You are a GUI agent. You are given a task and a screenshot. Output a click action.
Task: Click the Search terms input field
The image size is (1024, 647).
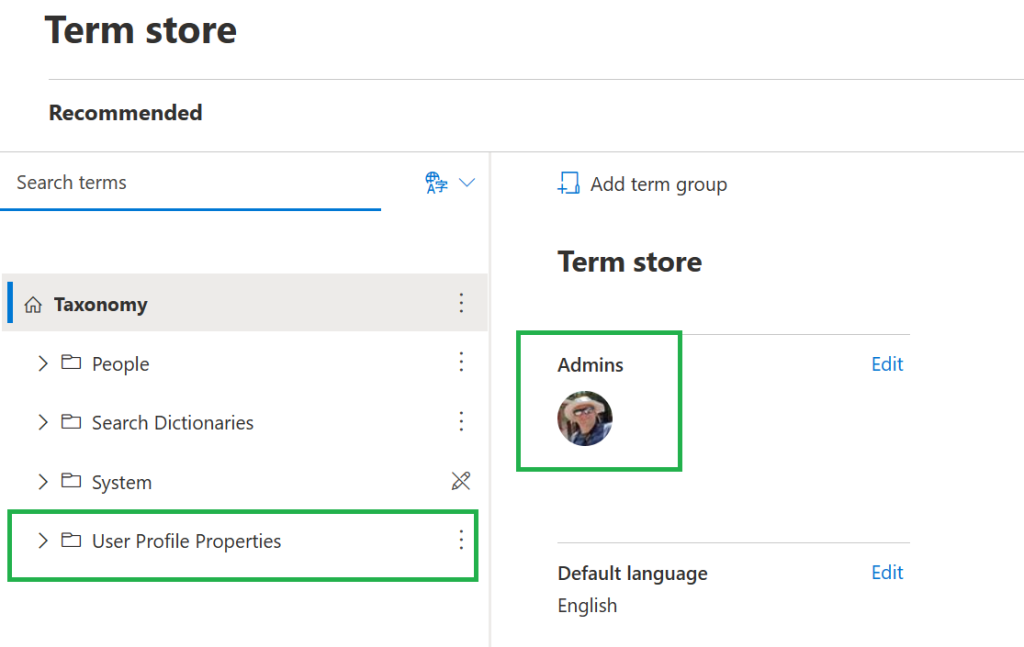coord(190,183)
